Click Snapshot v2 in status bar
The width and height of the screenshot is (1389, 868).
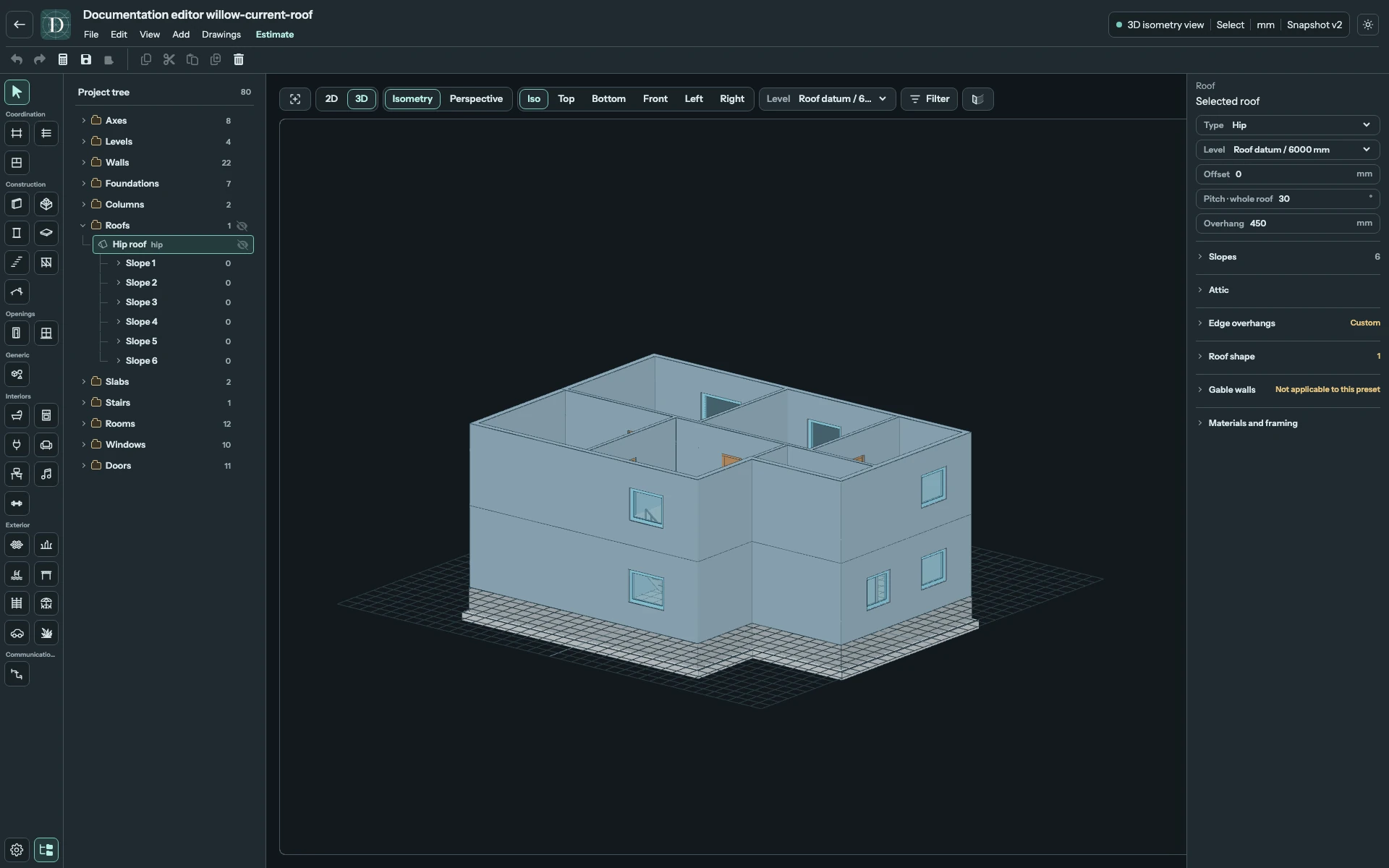(x=1314, y=25)
